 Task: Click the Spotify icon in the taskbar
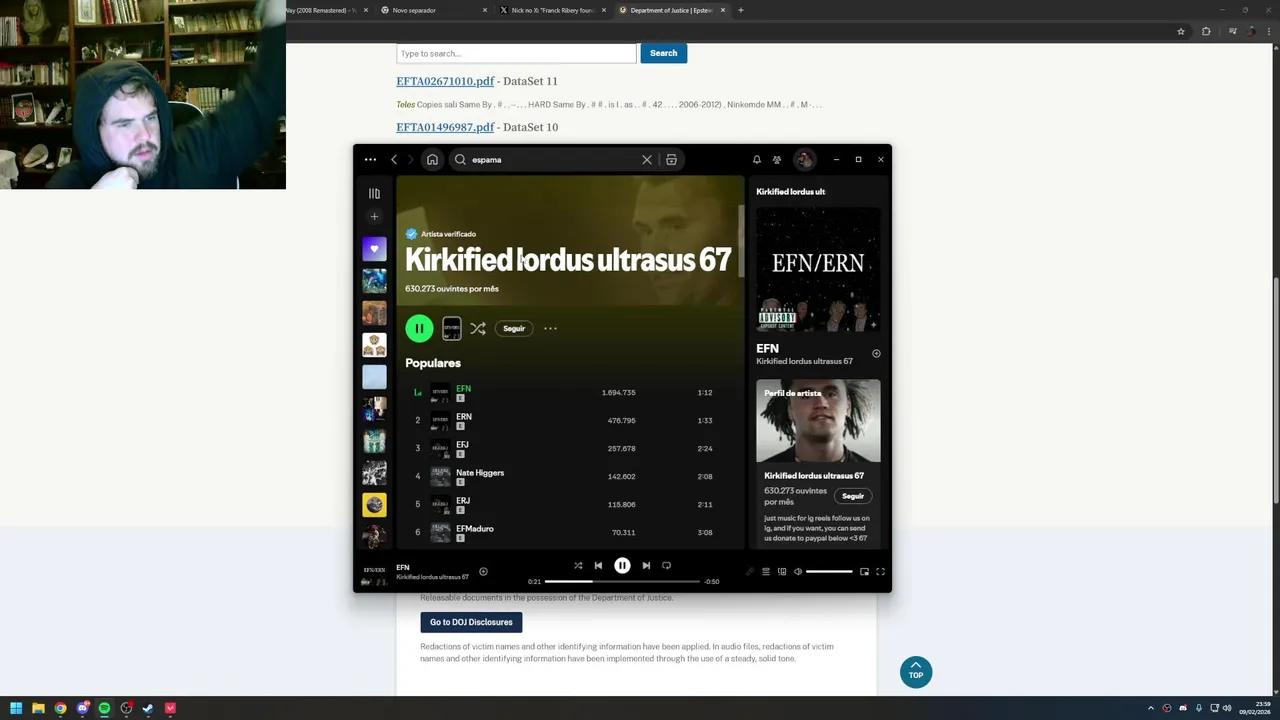[x=104, y=708]
